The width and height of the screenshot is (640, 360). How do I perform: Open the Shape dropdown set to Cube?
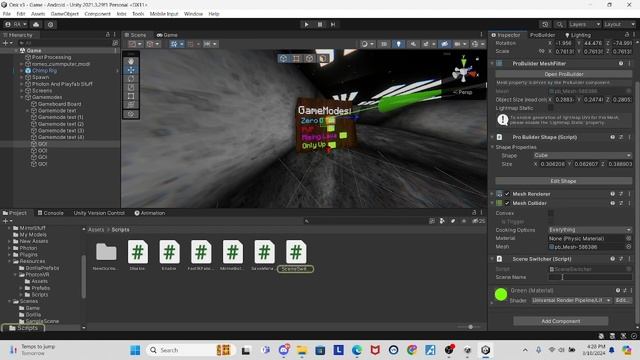click(x=582, y=156)
